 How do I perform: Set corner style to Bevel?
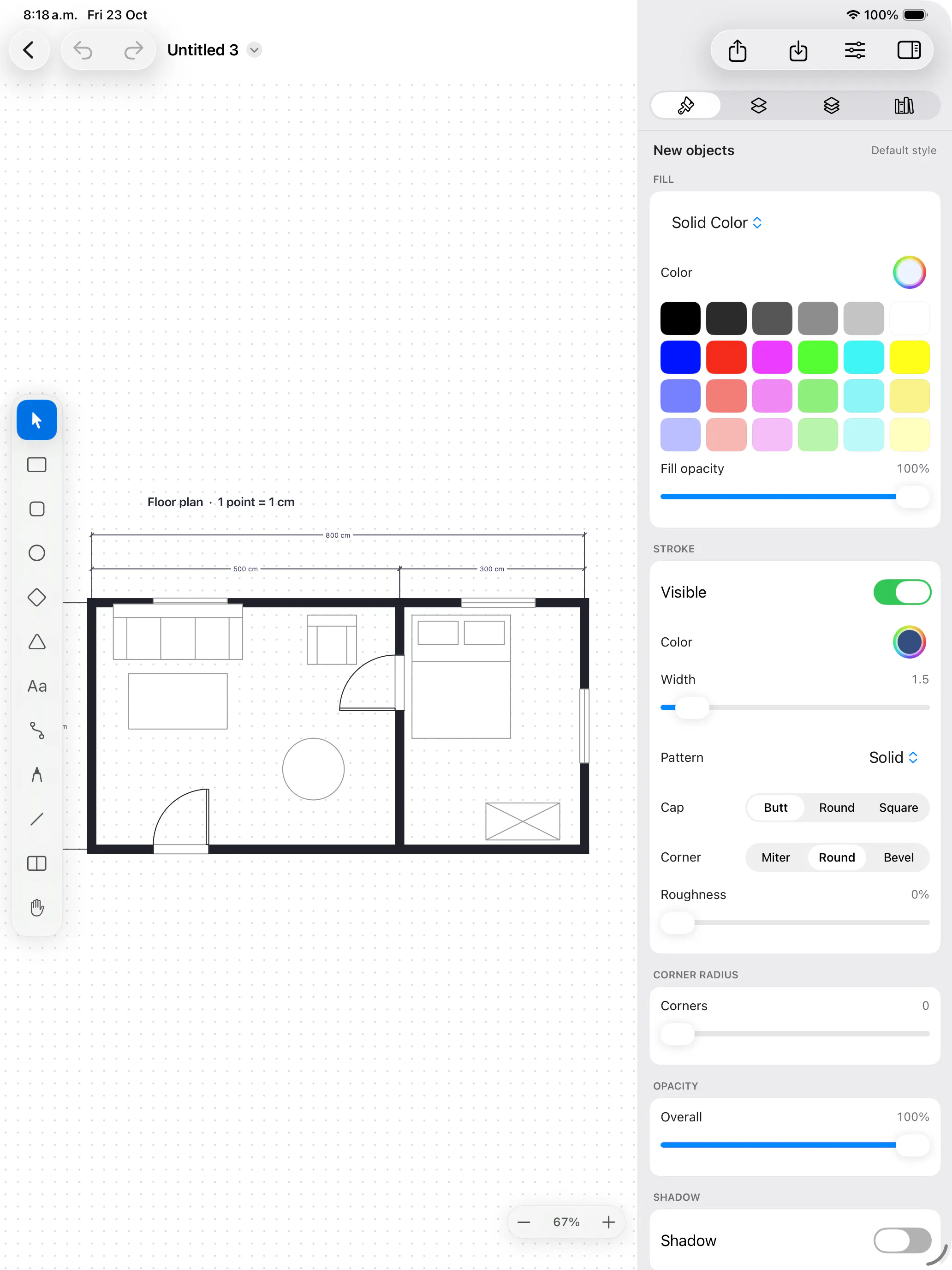pos(898,857)
